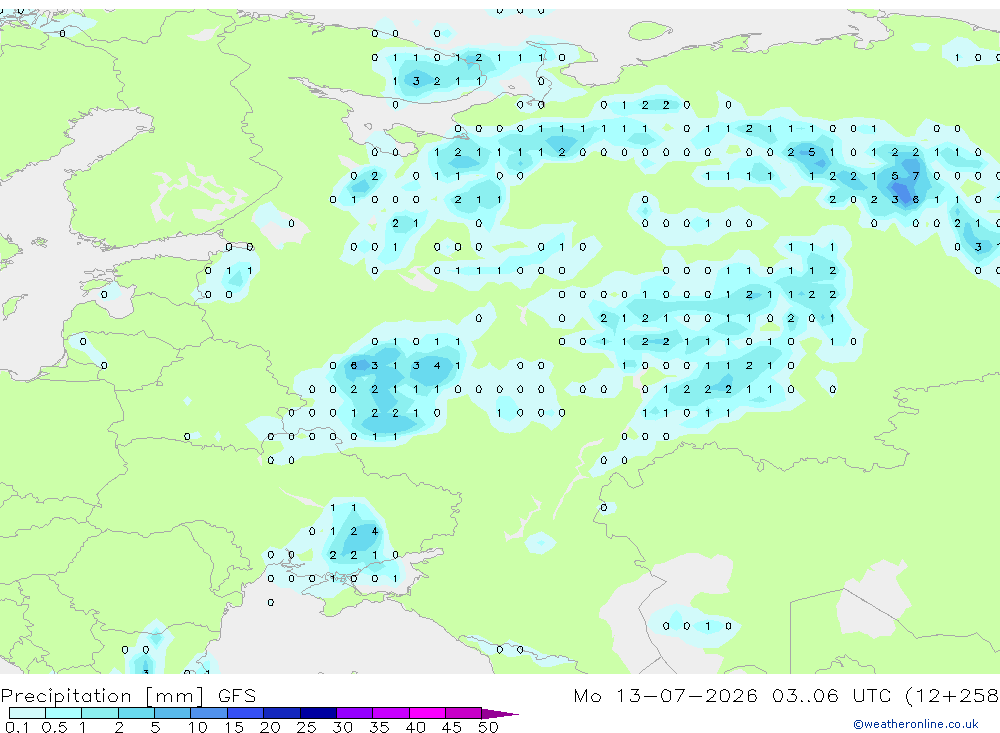Click the 25–30 mm navy legend swatch
Screen dimensions: 1000x733
coord(318,713)
